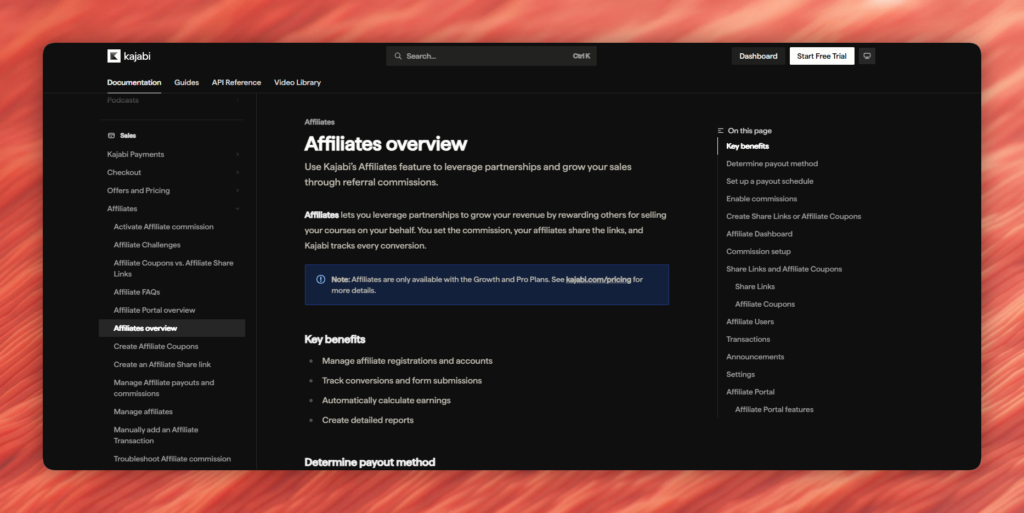Image resolution: width=1024 pixels, height=513 pixels.
Task: Click the Ctrl K shortcut hint
Action: (581, 56)
